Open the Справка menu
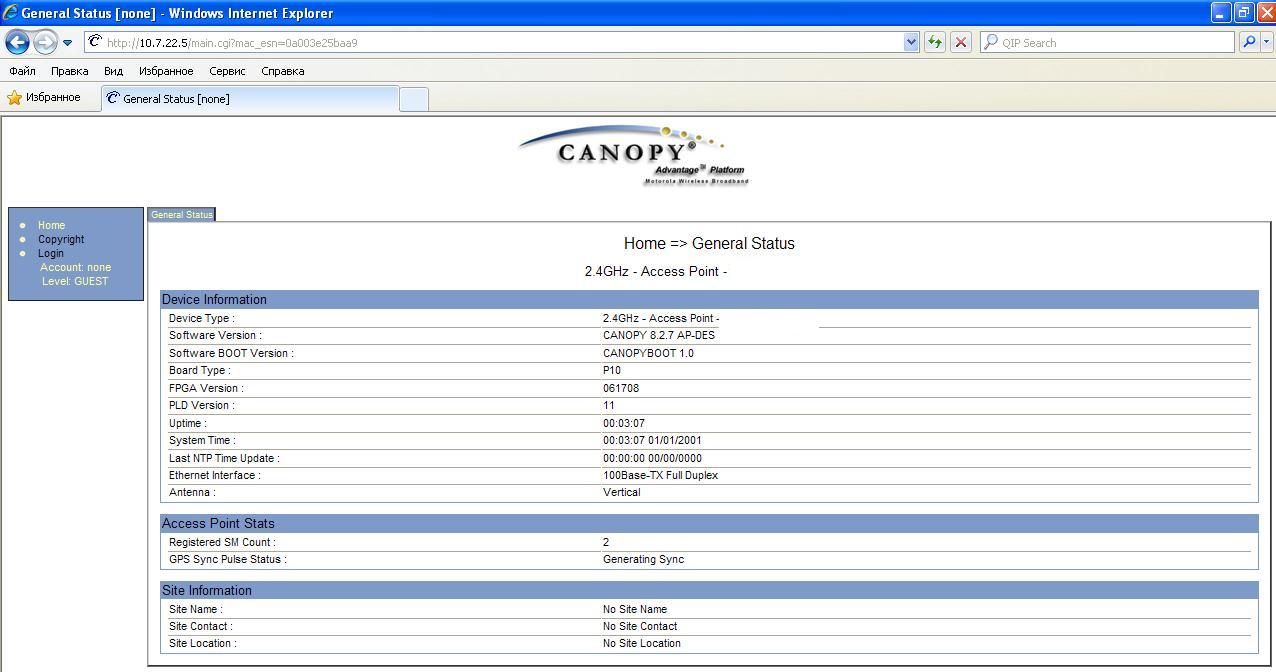 (282, 71)
